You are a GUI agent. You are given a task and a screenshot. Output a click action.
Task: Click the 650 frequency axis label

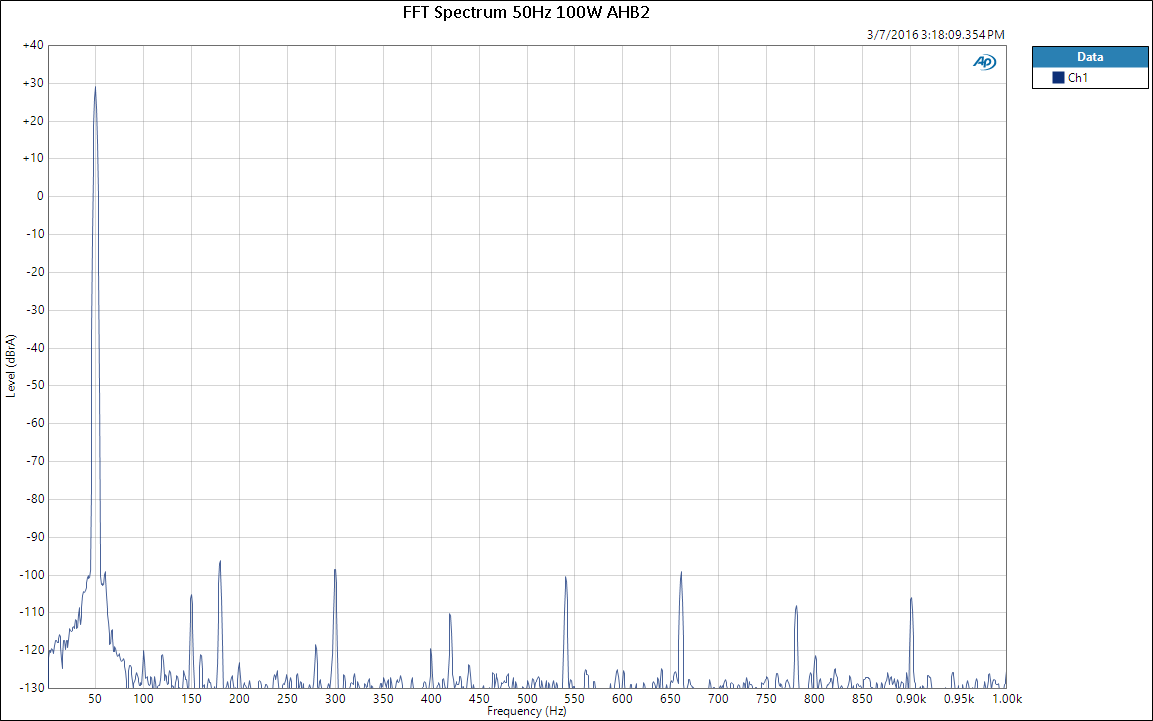(x=670, y=699)
